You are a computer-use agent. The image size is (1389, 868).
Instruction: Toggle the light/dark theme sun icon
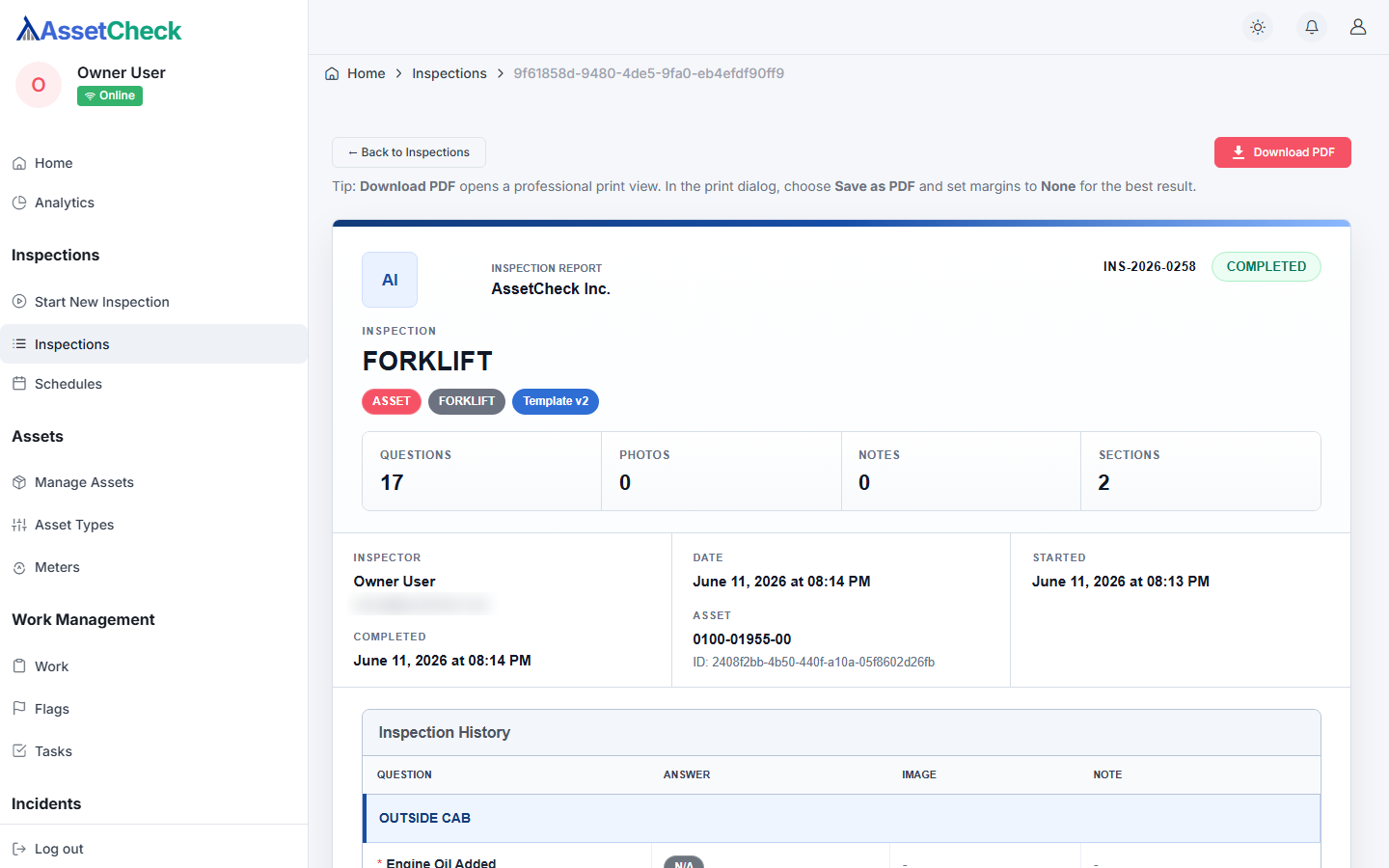click(1258, 27)
